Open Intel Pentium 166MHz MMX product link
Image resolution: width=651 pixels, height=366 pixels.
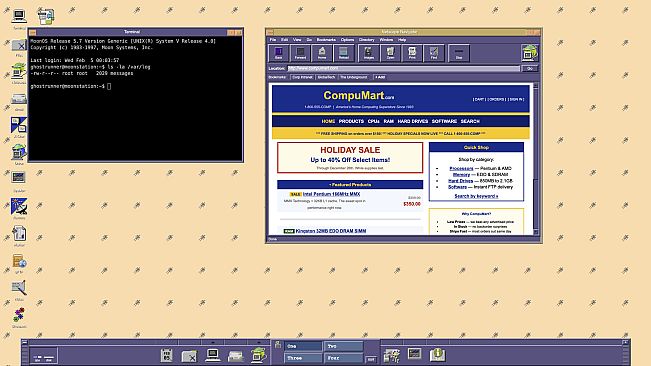(331, 194)
